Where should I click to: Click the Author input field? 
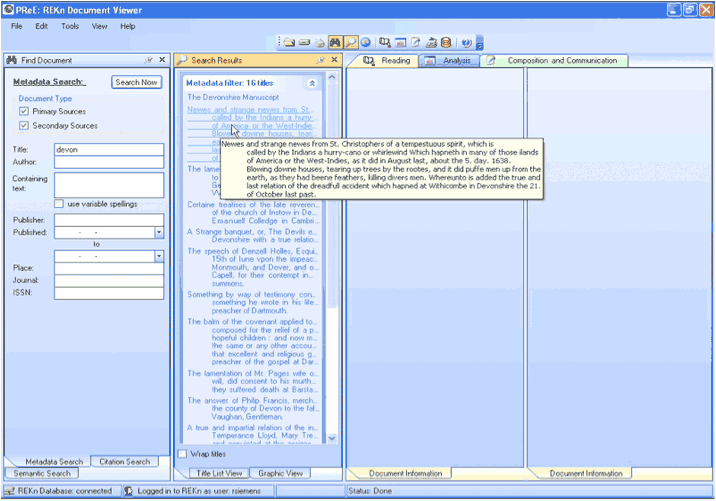(x=109, y=162)
